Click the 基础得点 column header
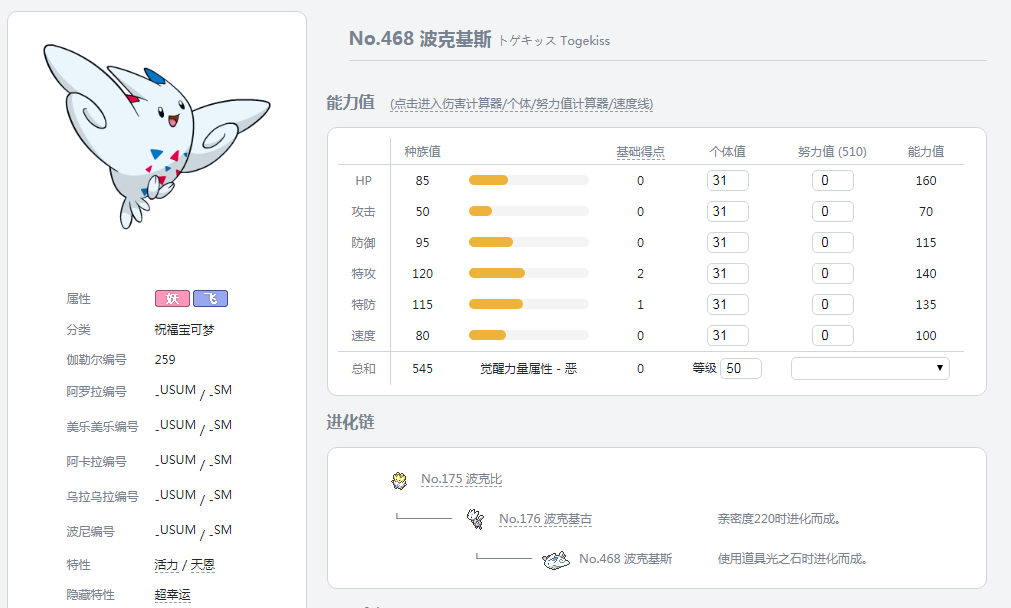The width and height of the screenshot is (1011, 608). click(640, 152)
